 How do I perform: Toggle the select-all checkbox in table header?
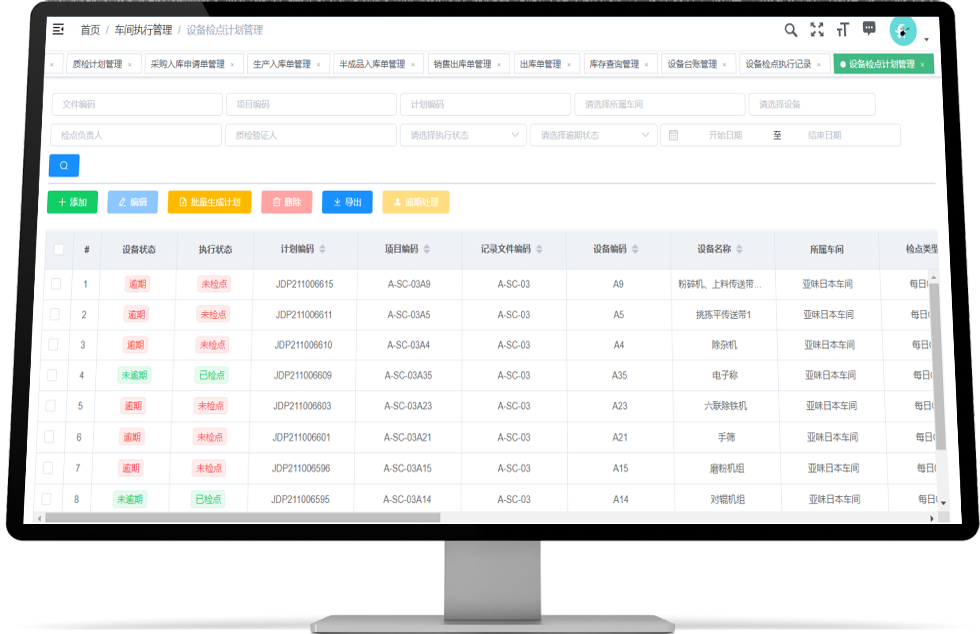point(59,249)
